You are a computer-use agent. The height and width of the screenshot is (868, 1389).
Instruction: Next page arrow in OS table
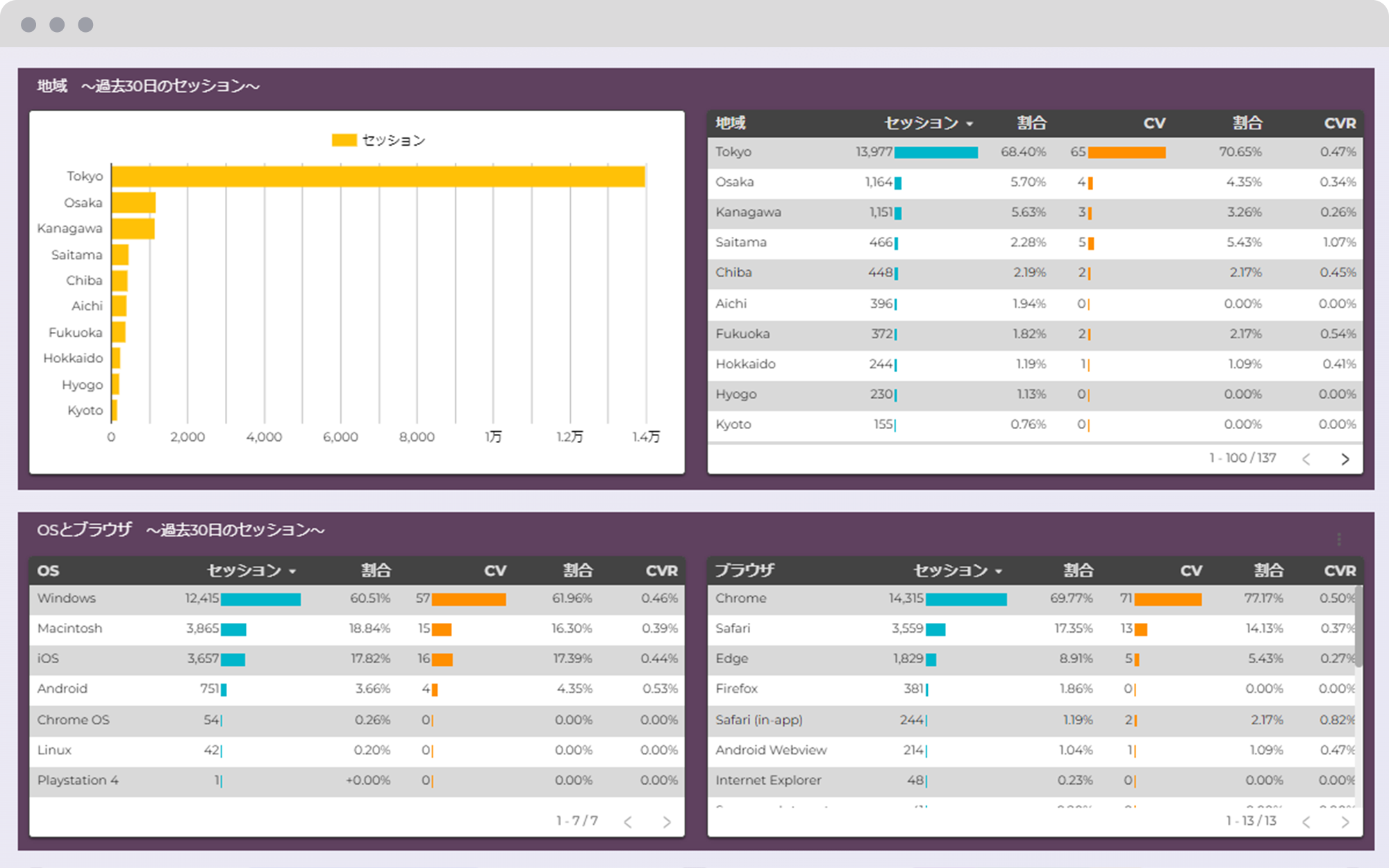coord(666,822)
